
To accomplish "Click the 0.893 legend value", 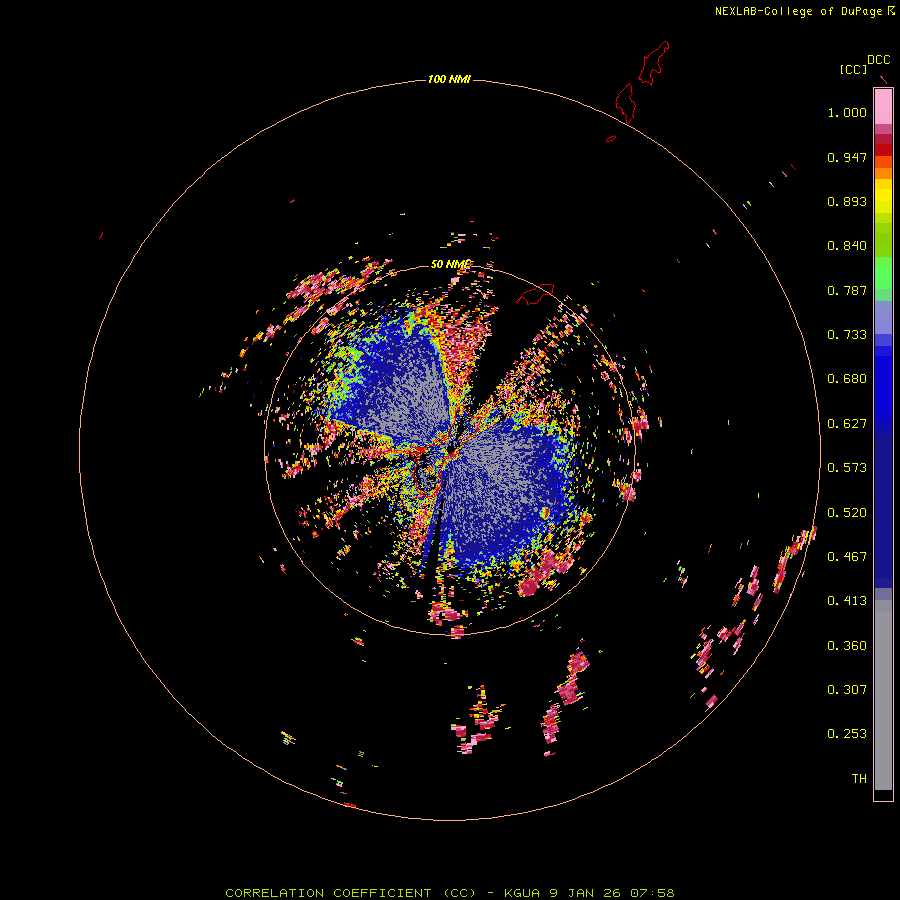I will click(x=847, y=201).
